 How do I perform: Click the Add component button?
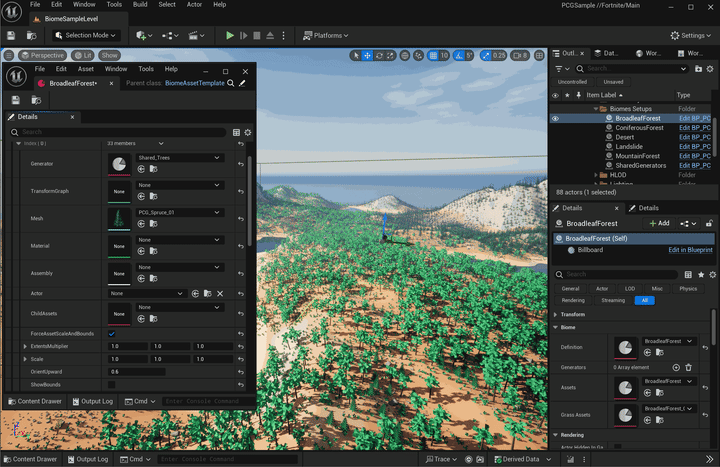[659, 223]
